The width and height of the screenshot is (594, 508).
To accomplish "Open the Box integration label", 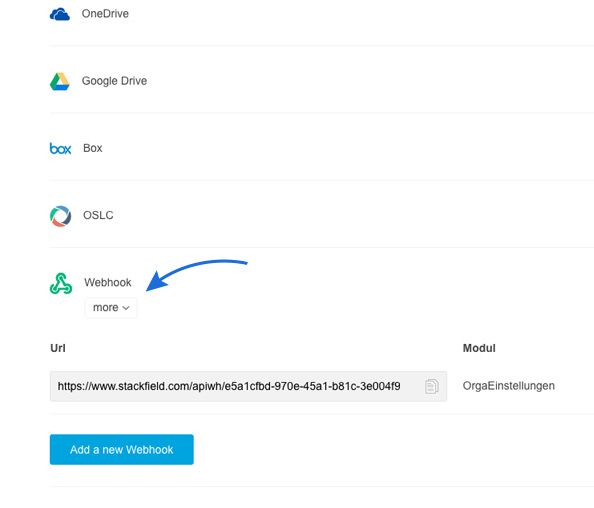I will coord(93,148).
